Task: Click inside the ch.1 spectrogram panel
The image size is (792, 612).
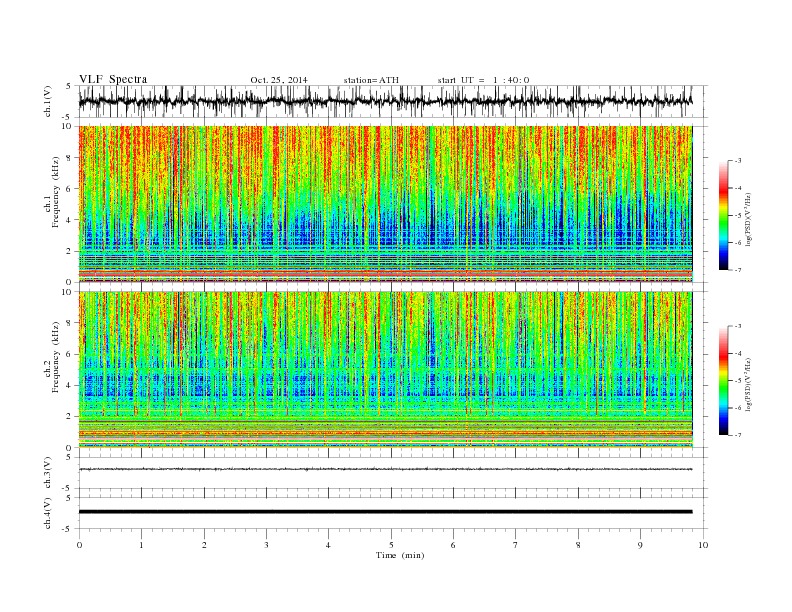Action: (x=385, y=204)
